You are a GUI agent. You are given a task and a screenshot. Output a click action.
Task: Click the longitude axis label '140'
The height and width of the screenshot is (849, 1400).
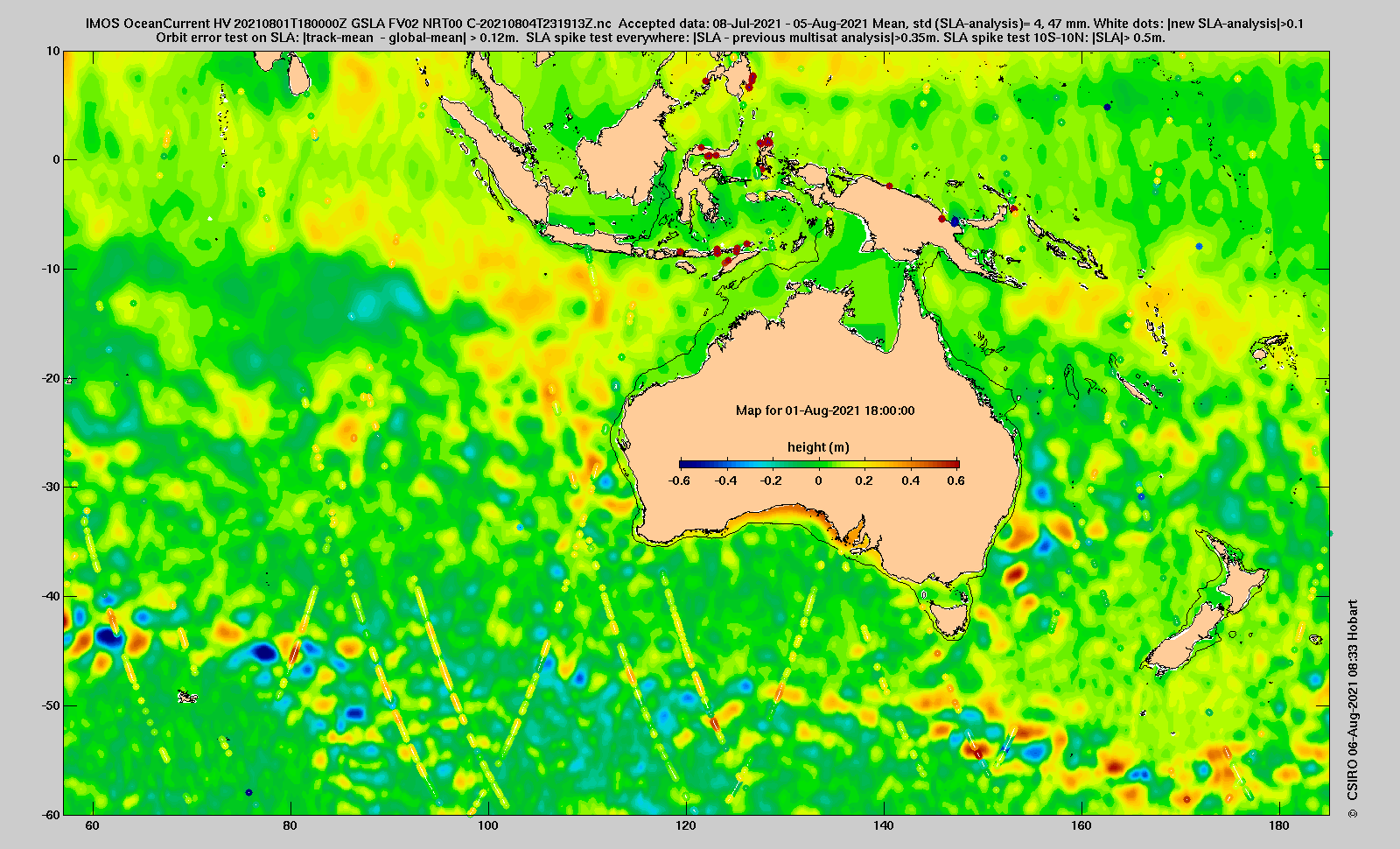pyautogui.click(x=884, y=825)
